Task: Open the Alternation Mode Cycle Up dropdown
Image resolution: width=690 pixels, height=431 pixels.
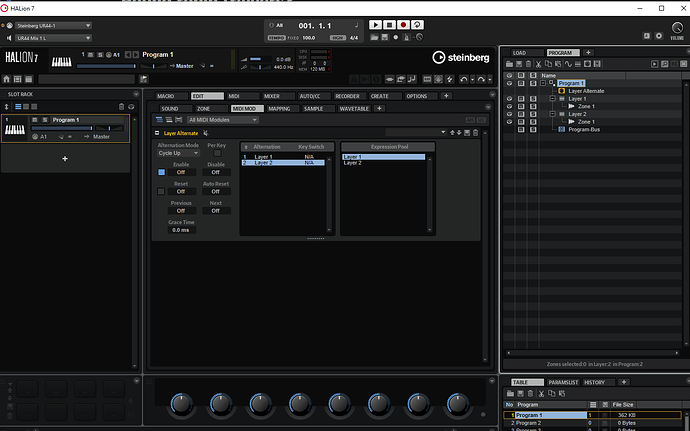Action: 178,153
